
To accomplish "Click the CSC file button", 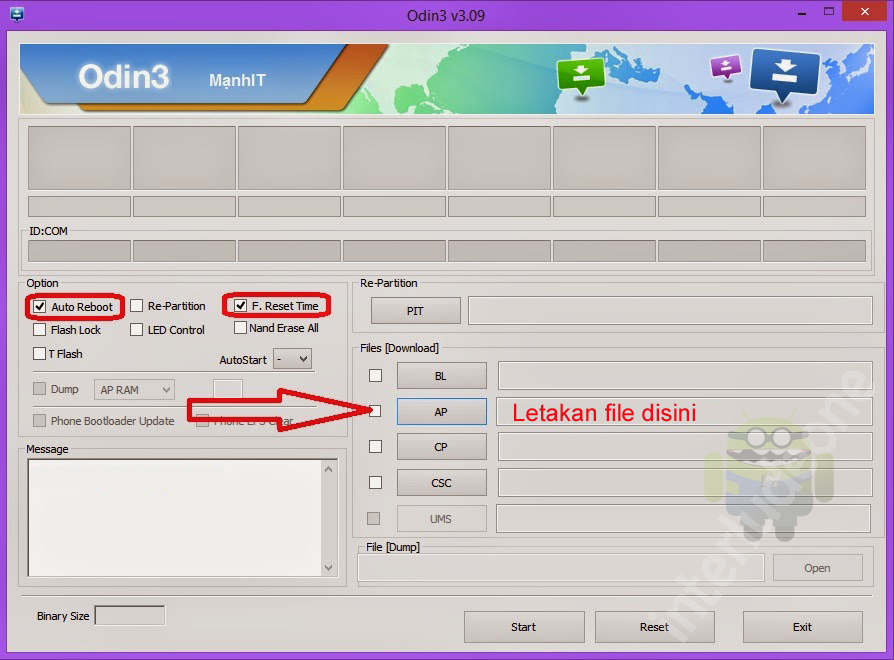I will (441, 482).
